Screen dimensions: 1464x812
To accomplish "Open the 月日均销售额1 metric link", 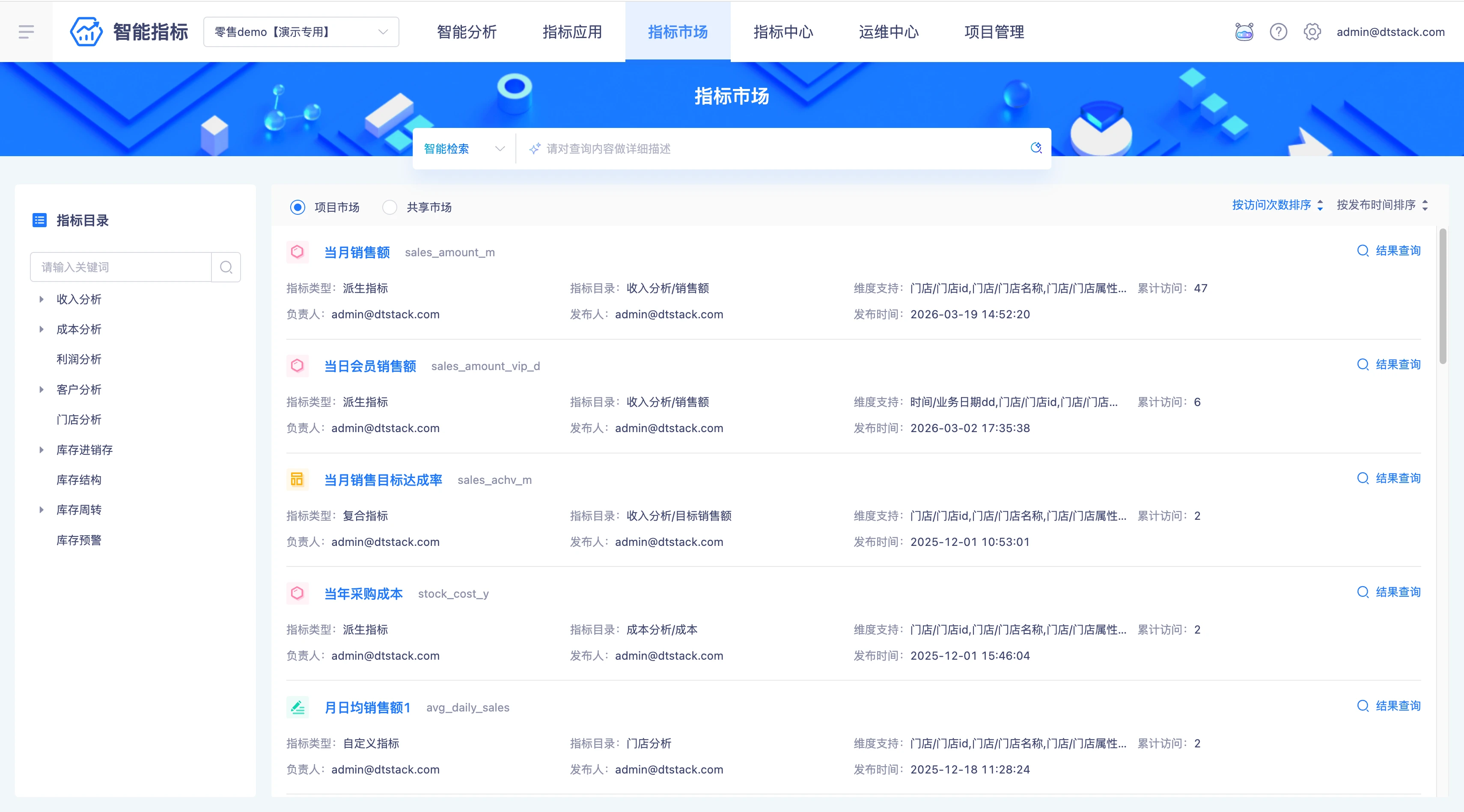I will pyautogui.click(x=367, y=708).
